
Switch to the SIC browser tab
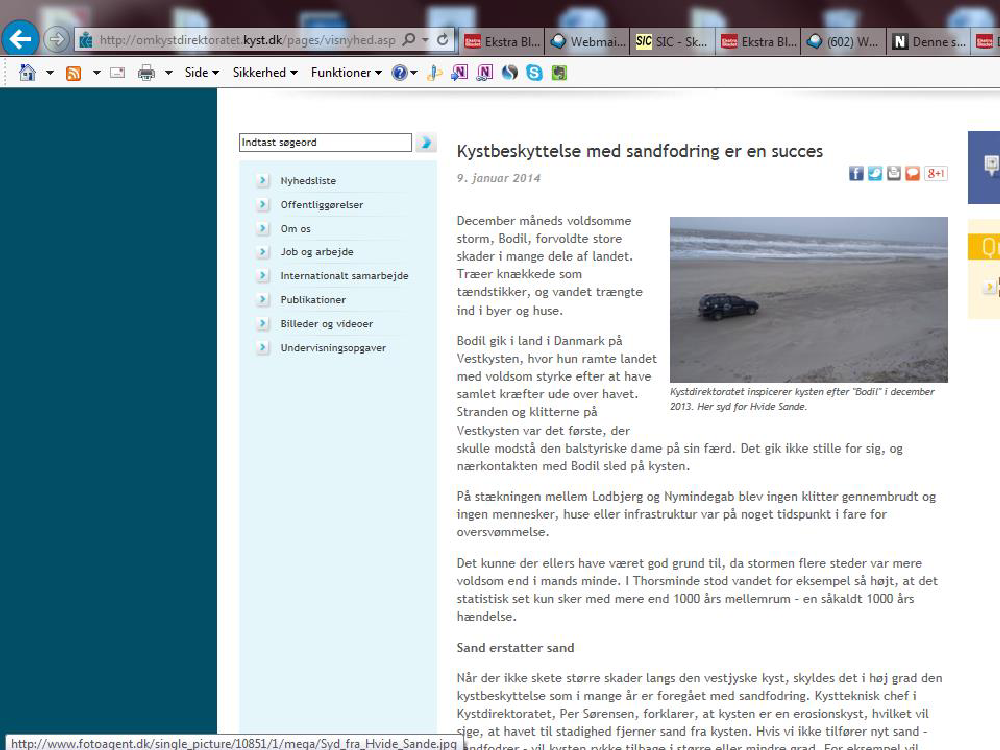[674, 41]
